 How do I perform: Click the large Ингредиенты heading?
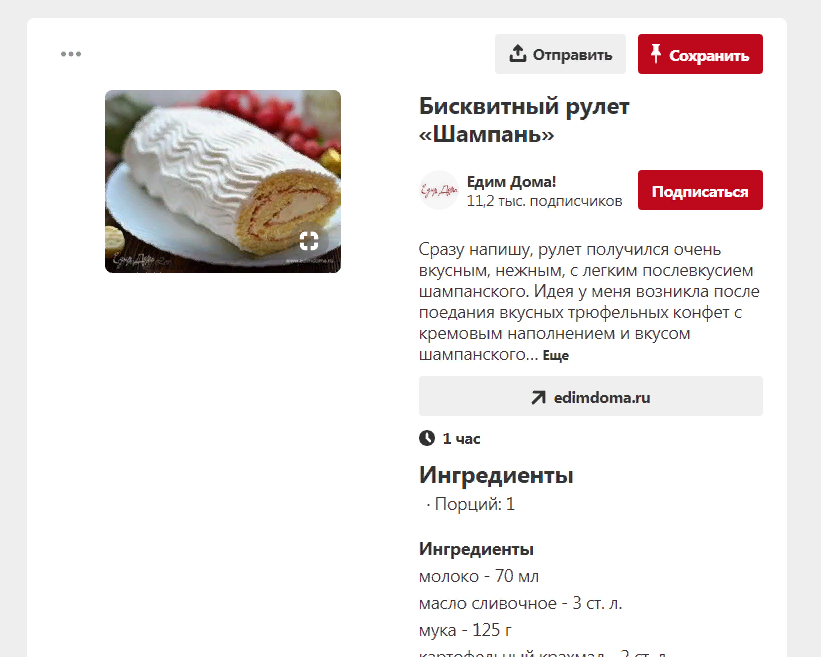click(x=496, y=475)
